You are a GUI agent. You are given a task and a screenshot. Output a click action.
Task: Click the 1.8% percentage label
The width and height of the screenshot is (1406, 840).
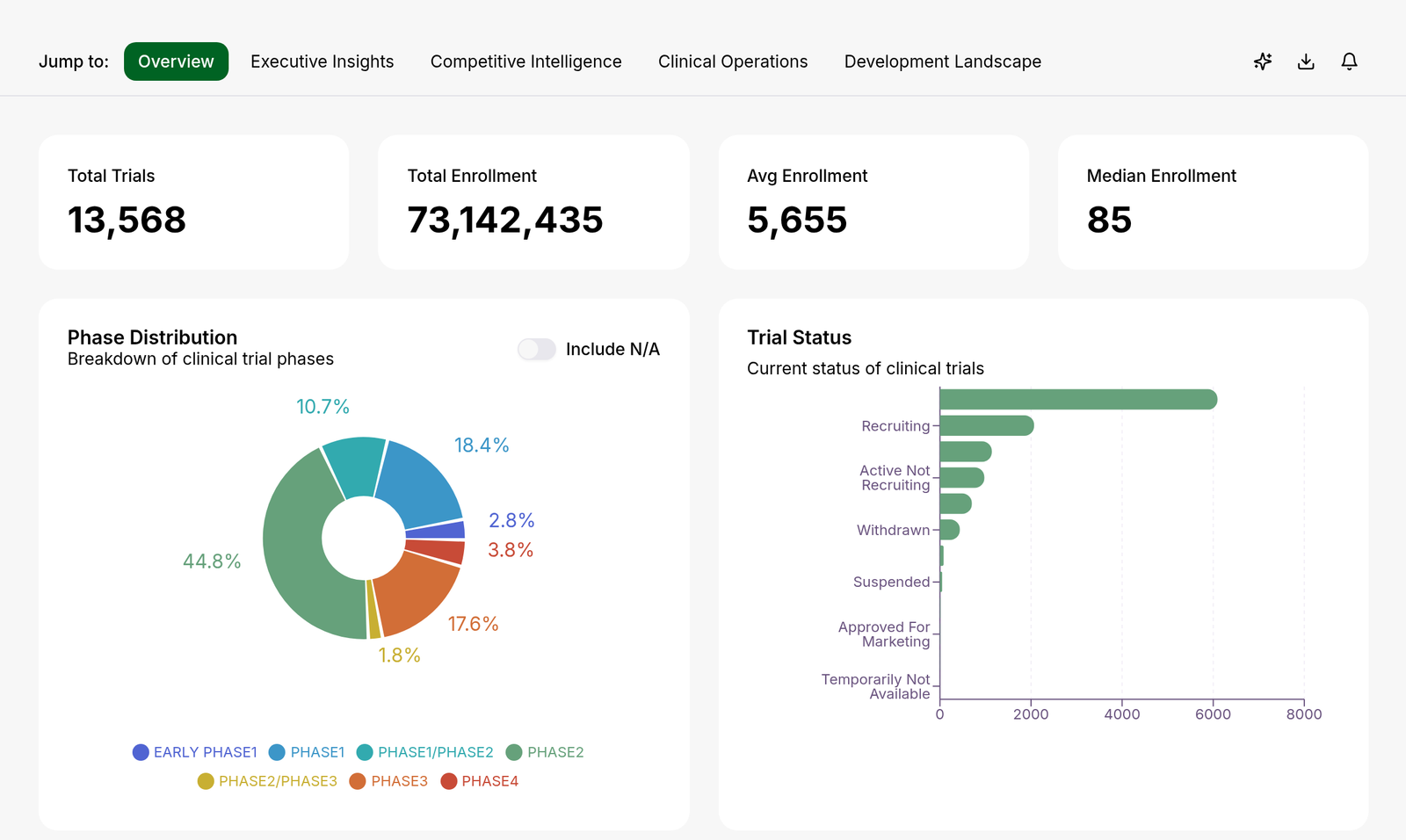pos(399,655)
